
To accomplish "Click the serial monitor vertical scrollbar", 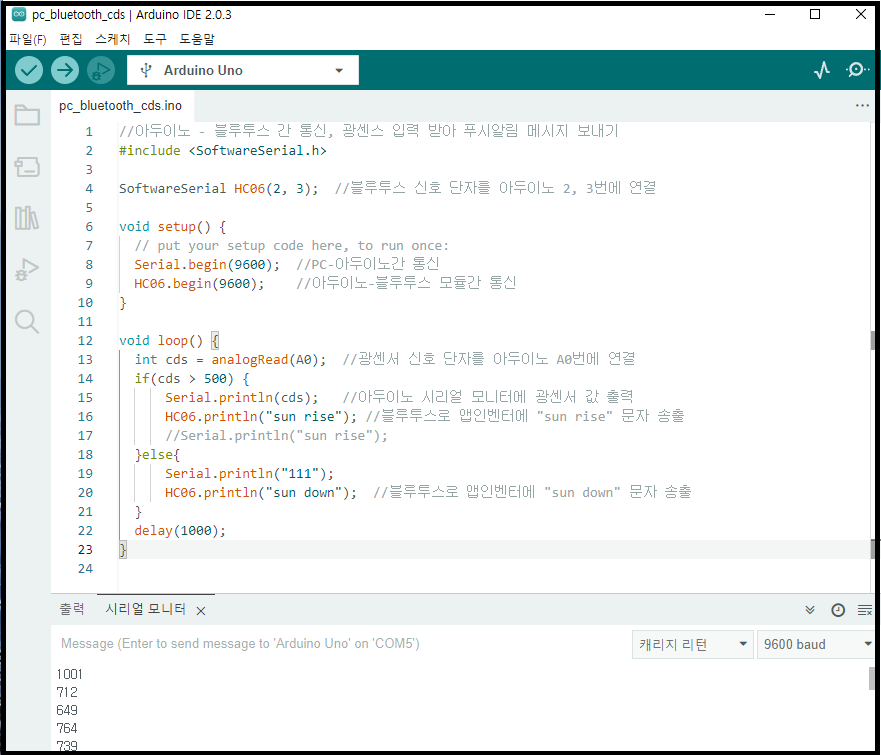I will [871, 678].
